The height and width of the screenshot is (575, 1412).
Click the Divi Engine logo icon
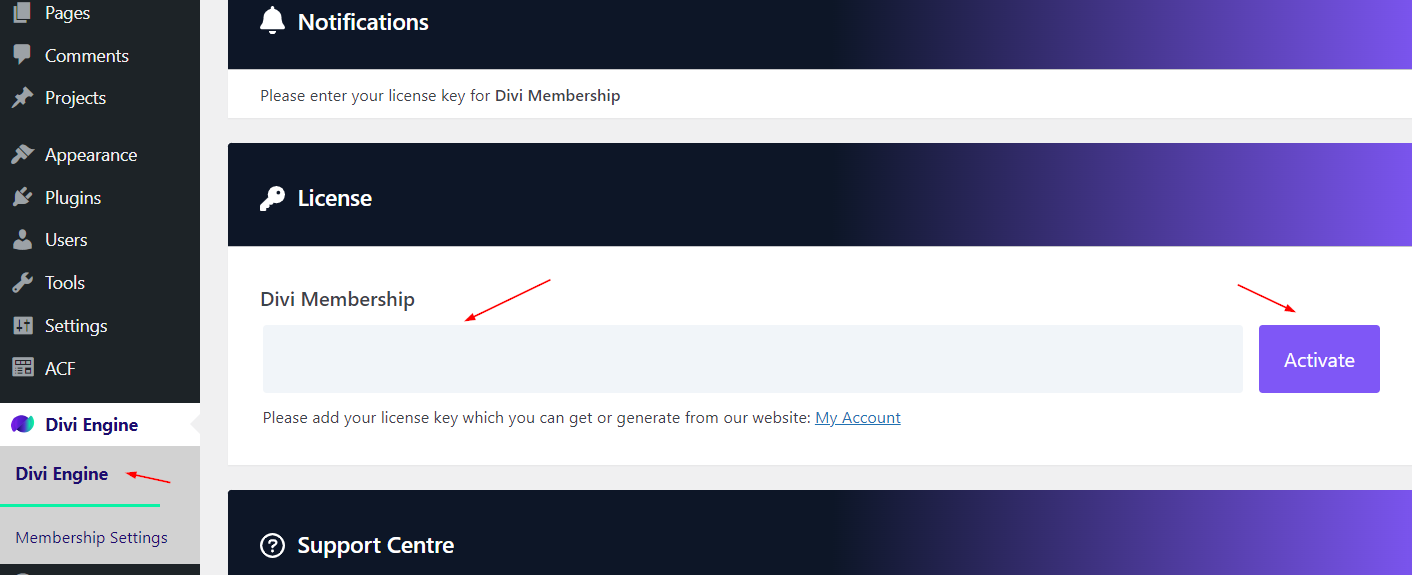[22, 425]
